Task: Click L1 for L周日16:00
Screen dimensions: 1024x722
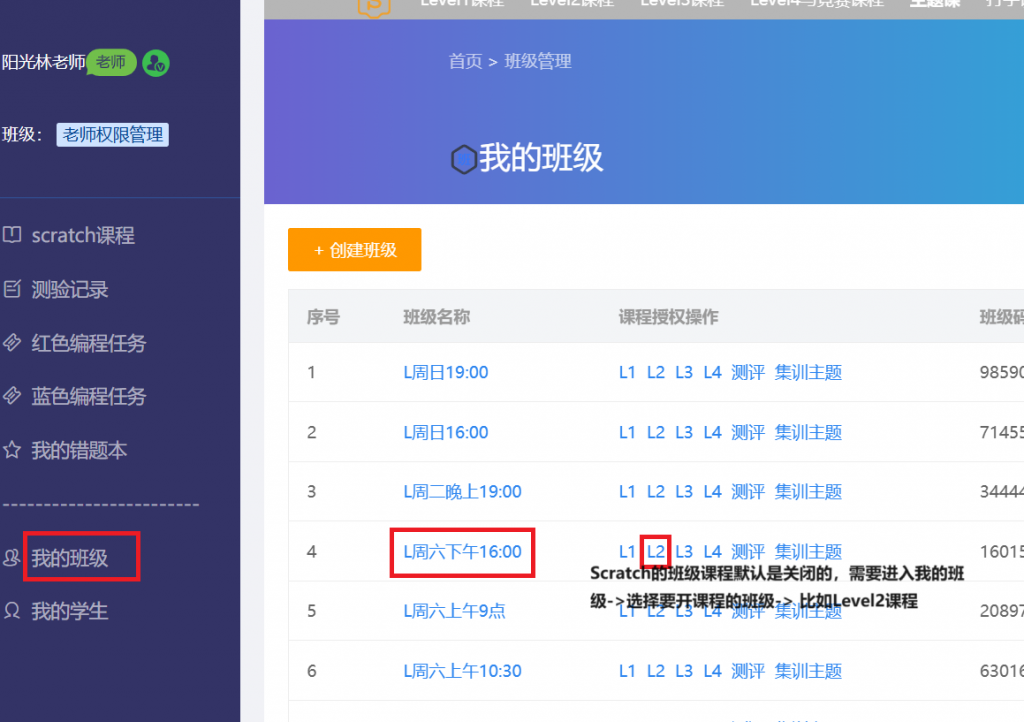Action: coord(627,432)
